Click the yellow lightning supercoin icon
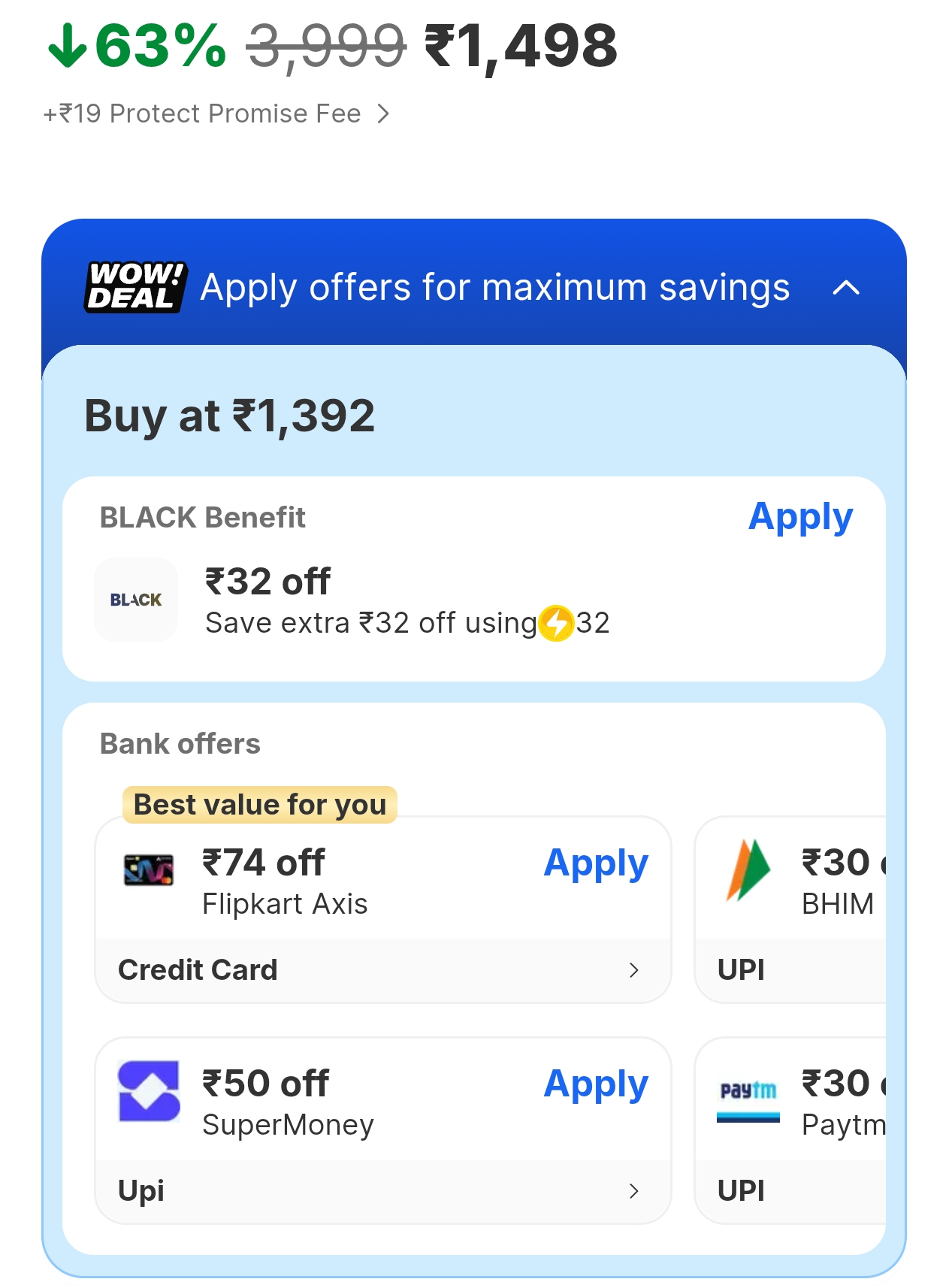 point(556,623)
